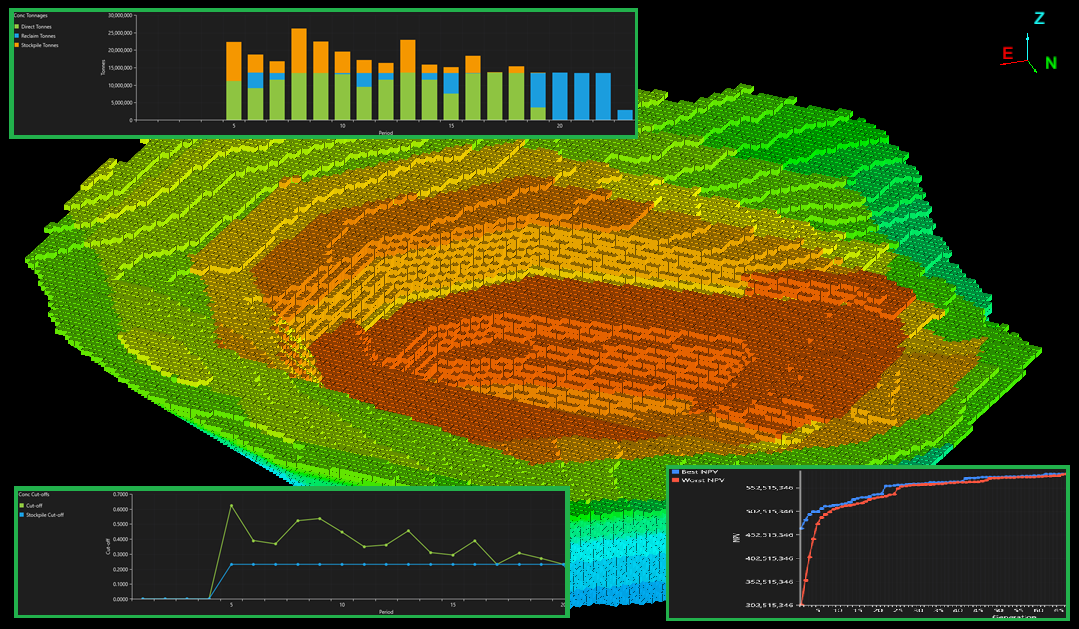
Task: Click the '0.2000' value on Cut-off axis
Action: click(120, 569)
